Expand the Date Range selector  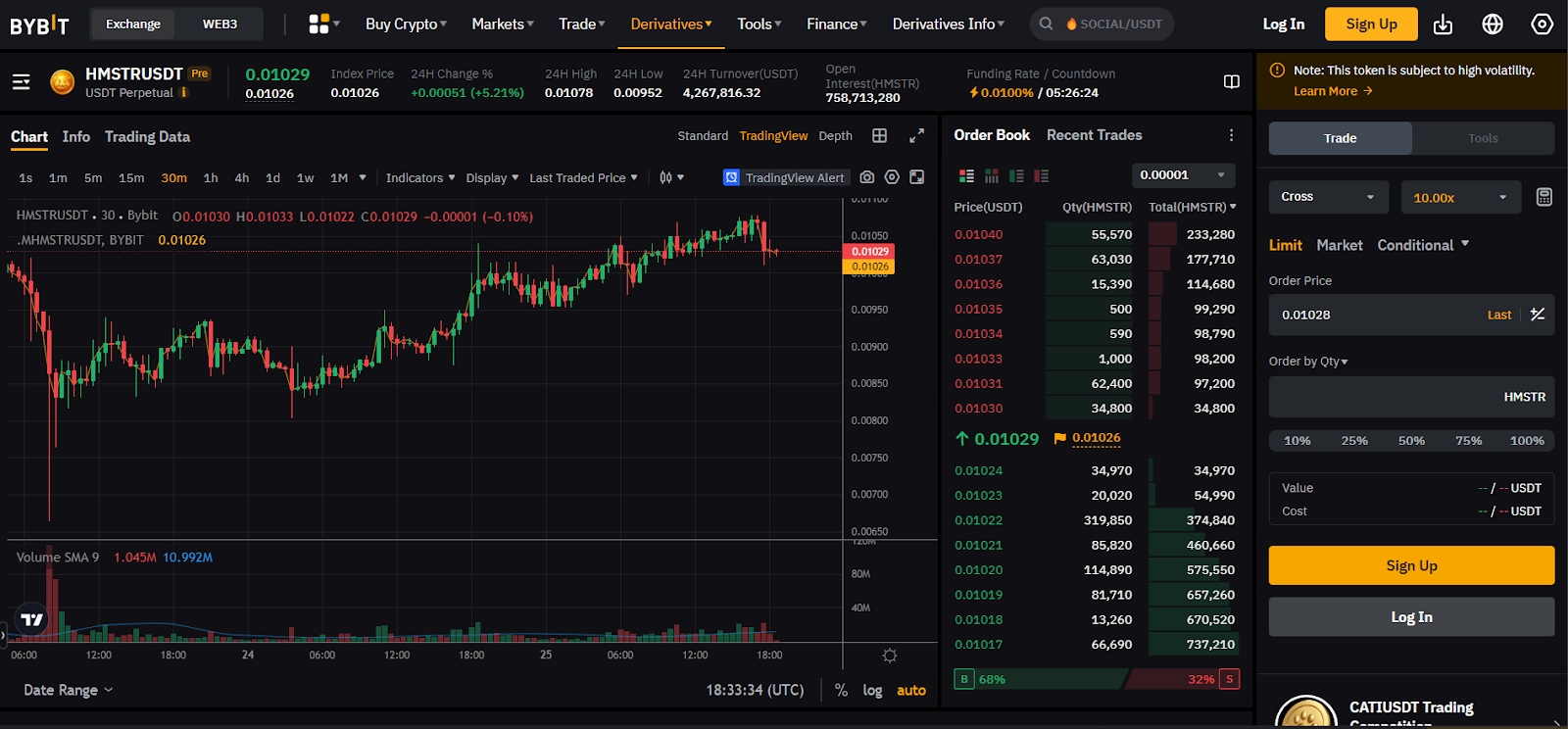click(x=68, y=690)
